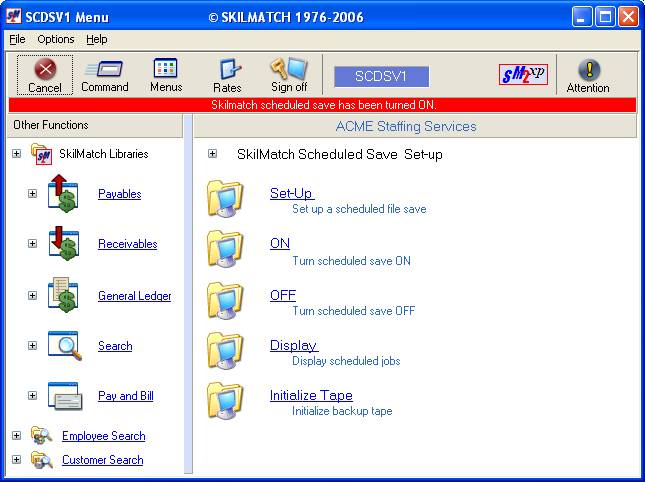The image size is (645, 482).
Task: Expand the Receivables tree node
Action: 32,243
